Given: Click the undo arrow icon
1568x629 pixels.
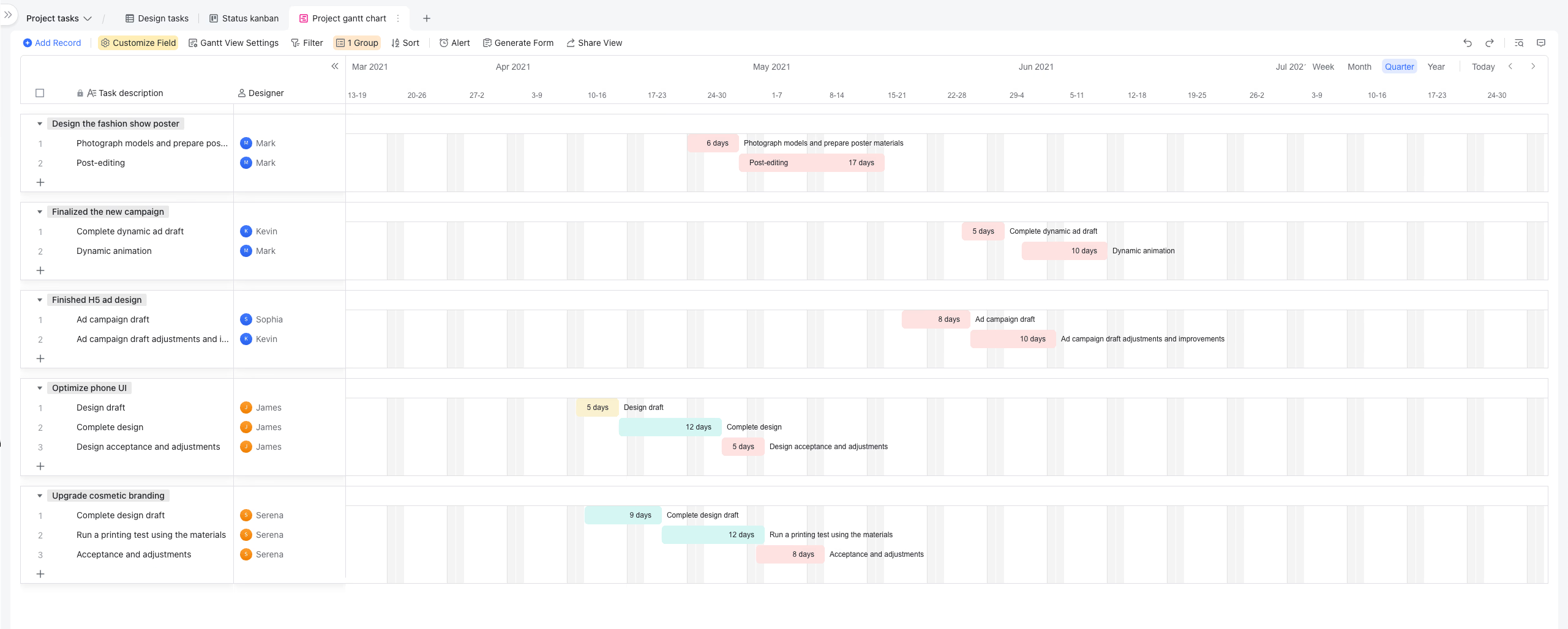Looking at the screenshot, I should 1468,43.
